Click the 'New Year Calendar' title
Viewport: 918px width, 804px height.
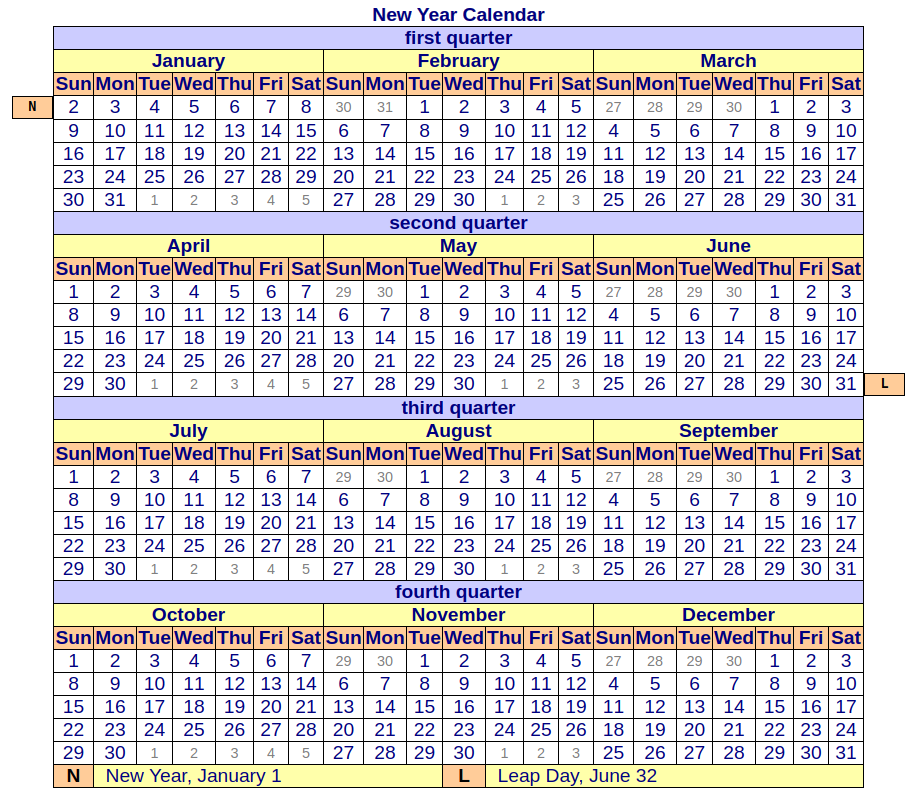pyautogui.click(x=458, y=15)
